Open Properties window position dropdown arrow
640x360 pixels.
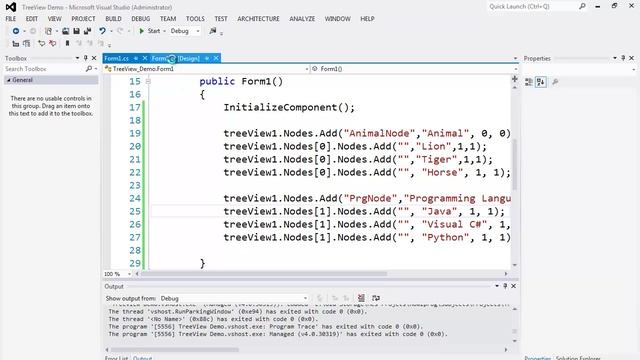[x=615, y=58]
